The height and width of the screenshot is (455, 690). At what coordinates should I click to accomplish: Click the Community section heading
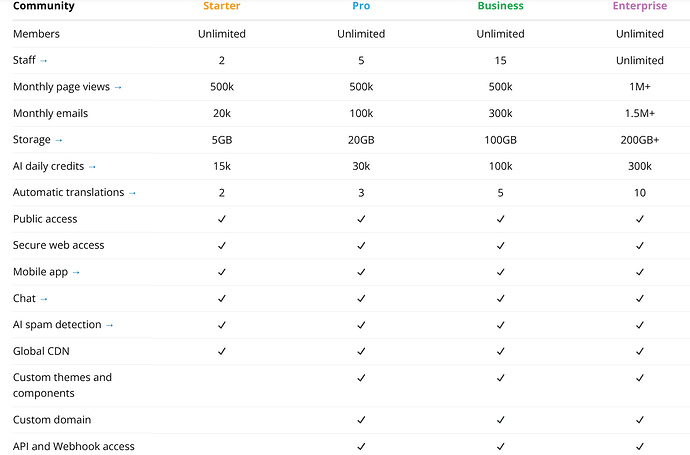(43, 7)
